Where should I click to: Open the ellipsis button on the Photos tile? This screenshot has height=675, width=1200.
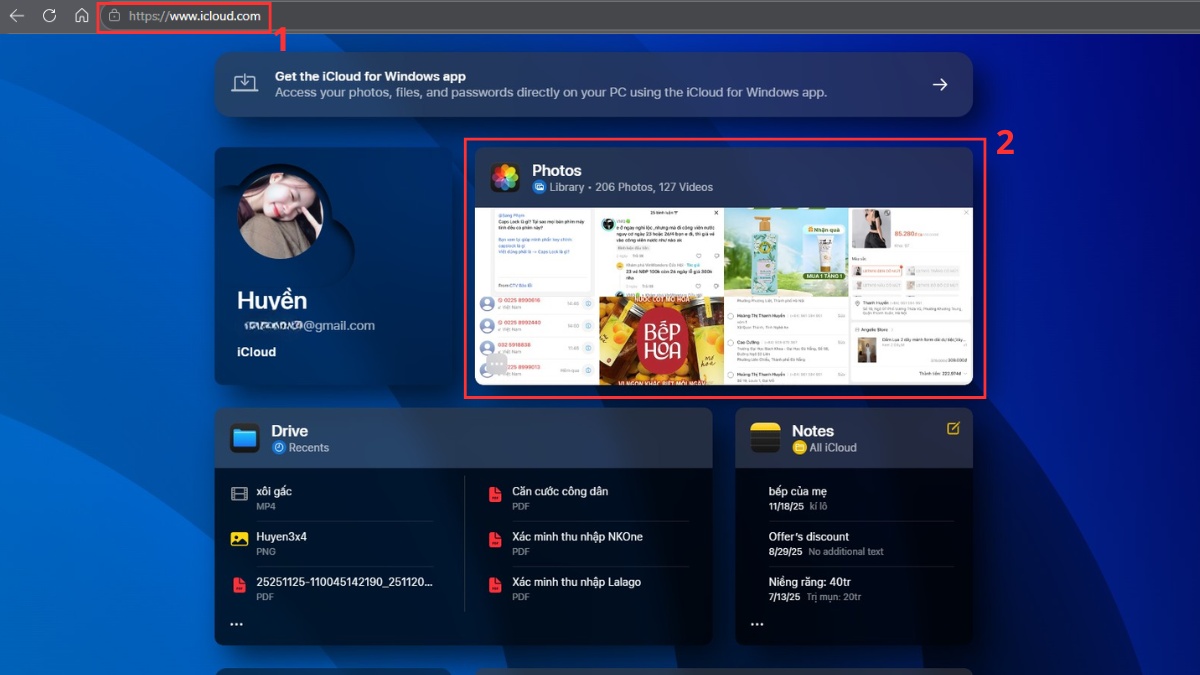click(497, 365)
